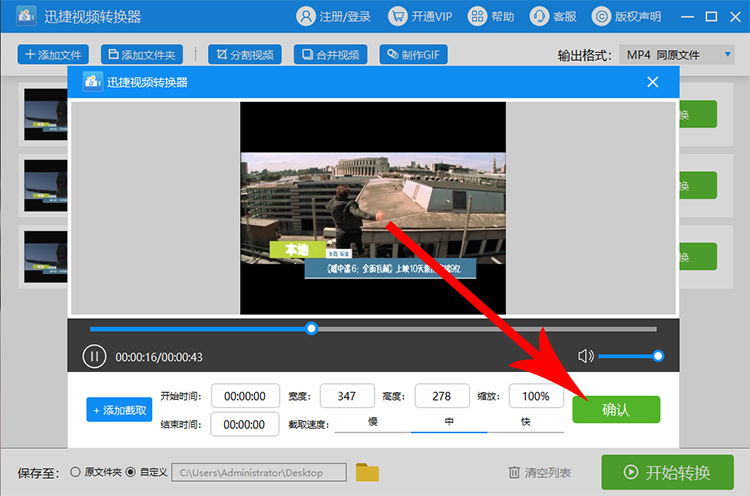This screenshot has width=750, height=496.
Task: Maximize the main application window
Action: tap(711, 17)
